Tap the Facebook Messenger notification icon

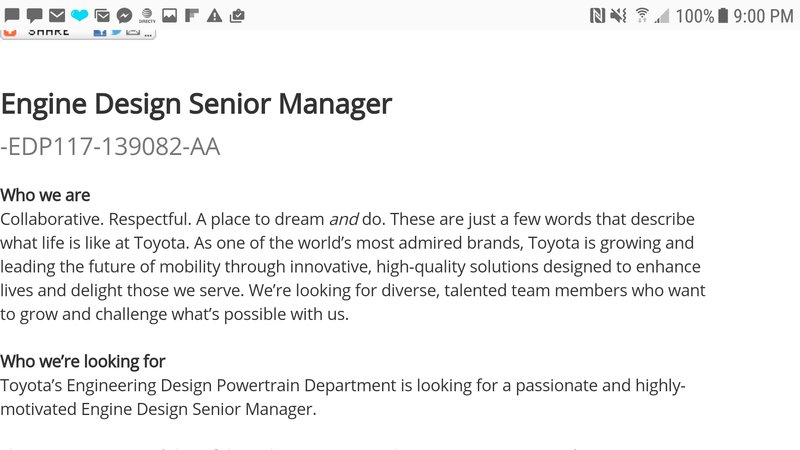click(124, 16)
